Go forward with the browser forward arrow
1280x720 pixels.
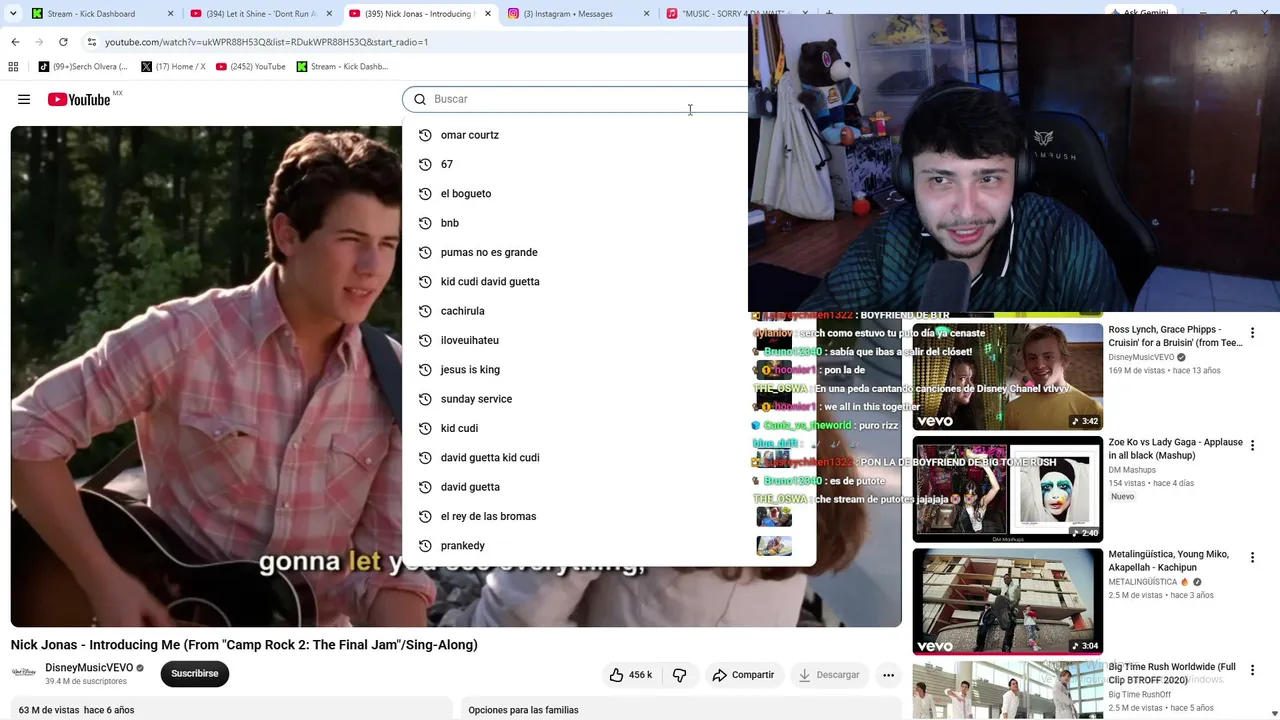coord(39,42)
